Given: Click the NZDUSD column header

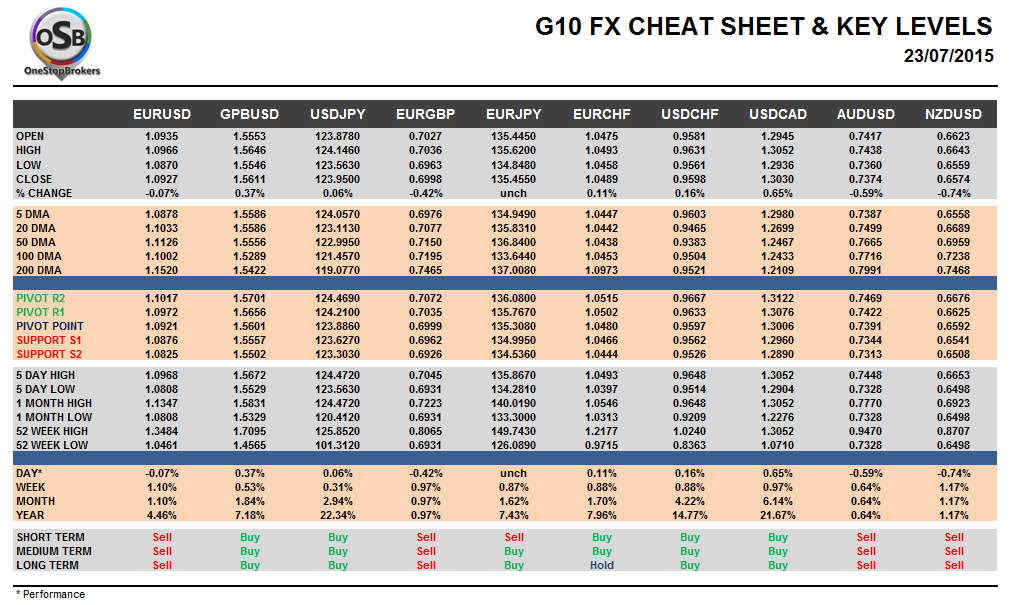Looking at the screenshot, I should [x=954, y=114].
